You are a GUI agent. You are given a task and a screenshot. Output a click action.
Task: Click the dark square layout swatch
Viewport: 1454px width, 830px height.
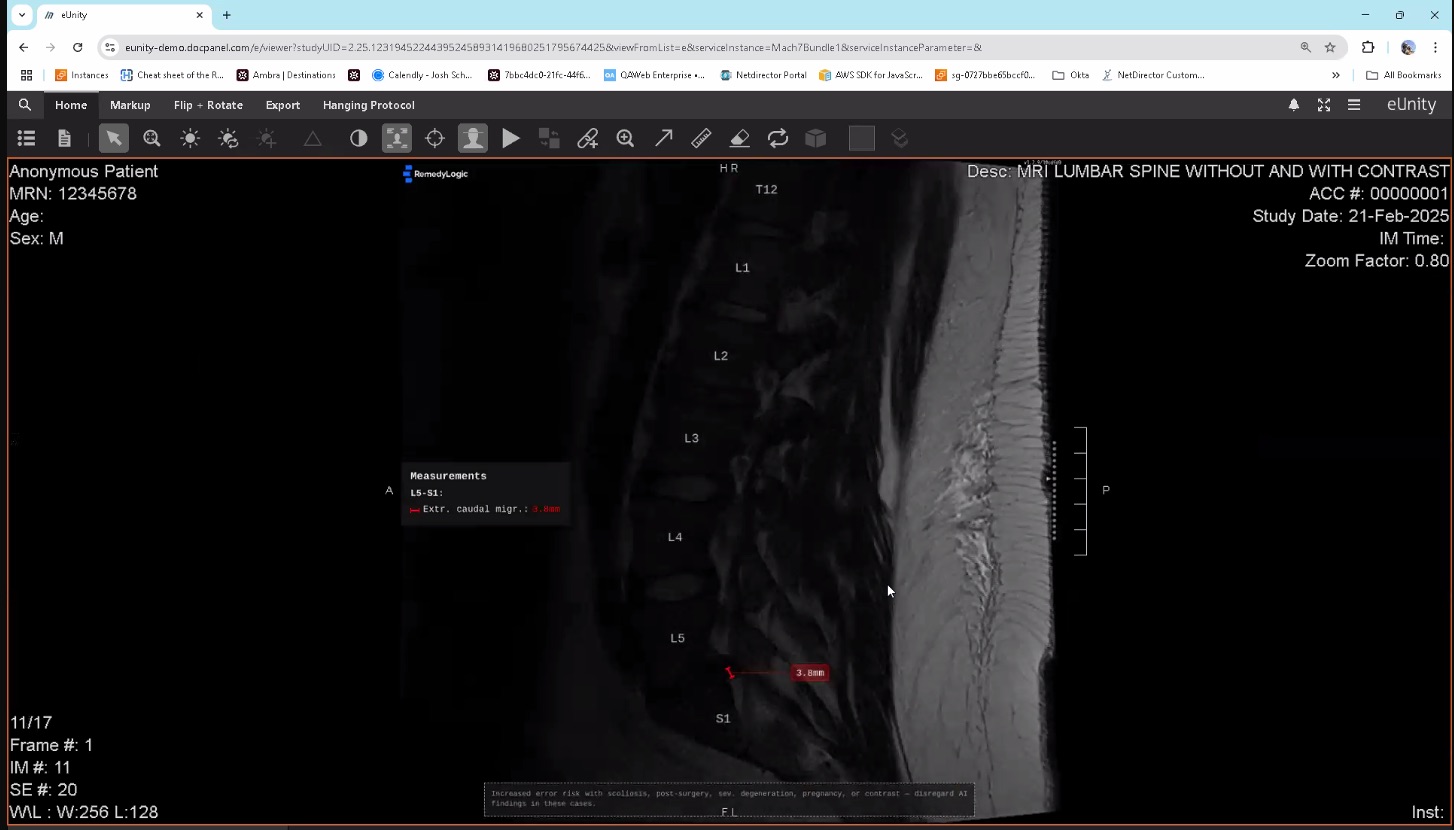pos(862,139)
